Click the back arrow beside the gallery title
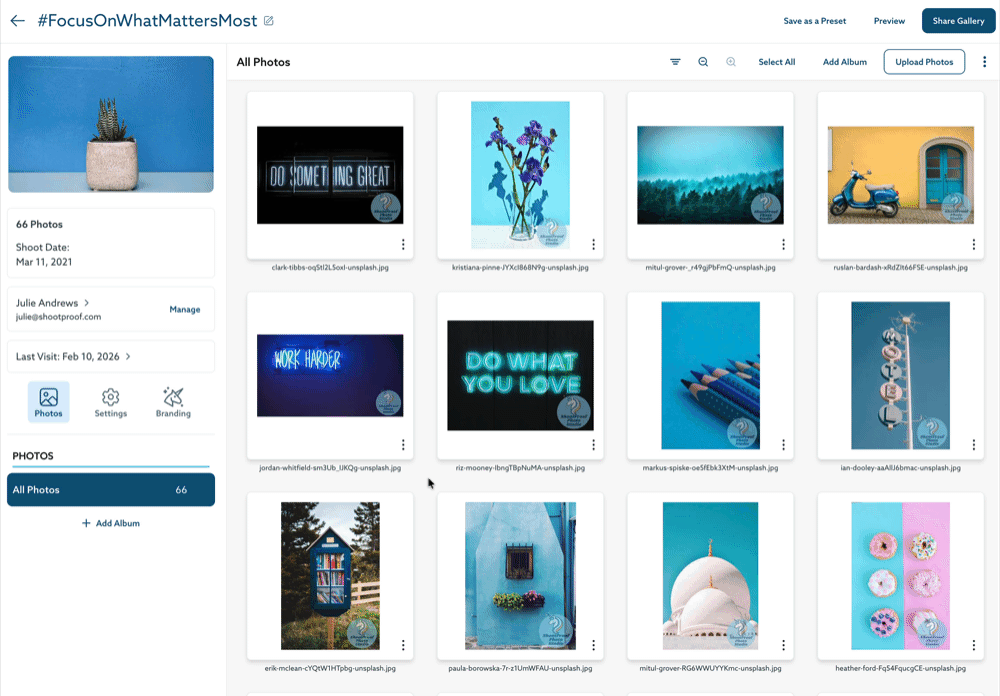This screenshot has width=1000, height=696. (x=17, y=21)
